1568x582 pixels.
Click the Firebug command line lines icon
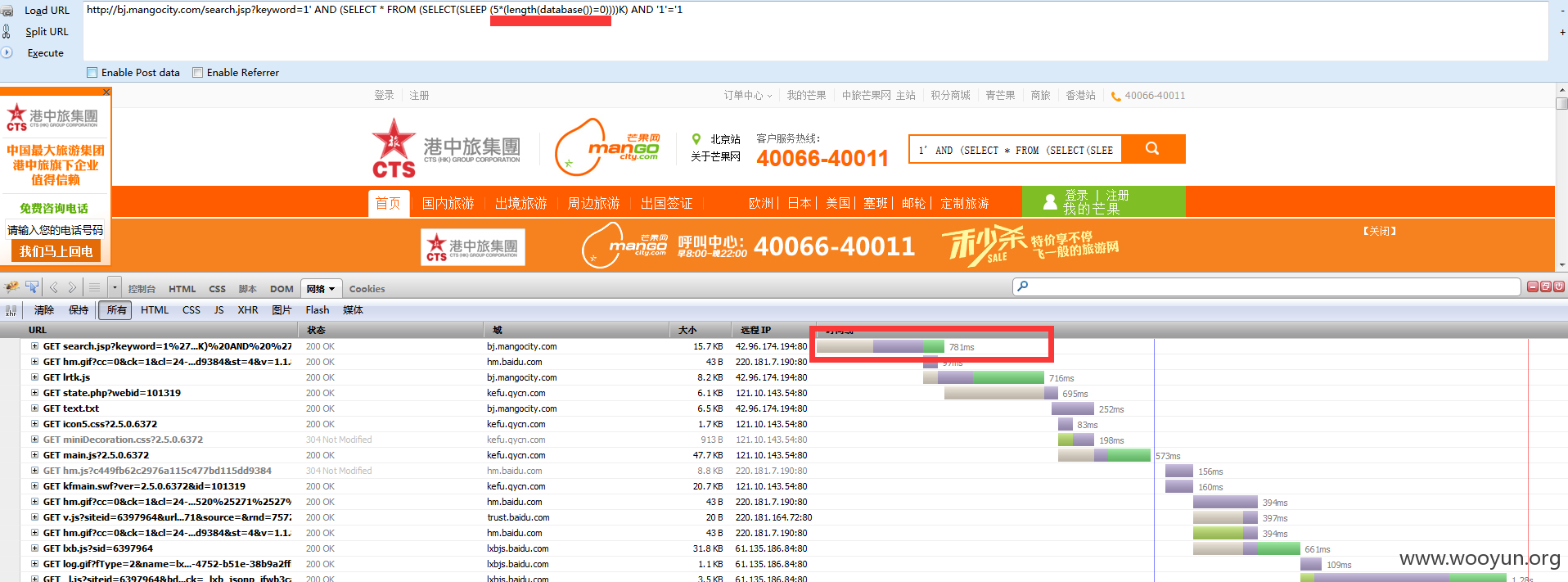tap(94, 287)
